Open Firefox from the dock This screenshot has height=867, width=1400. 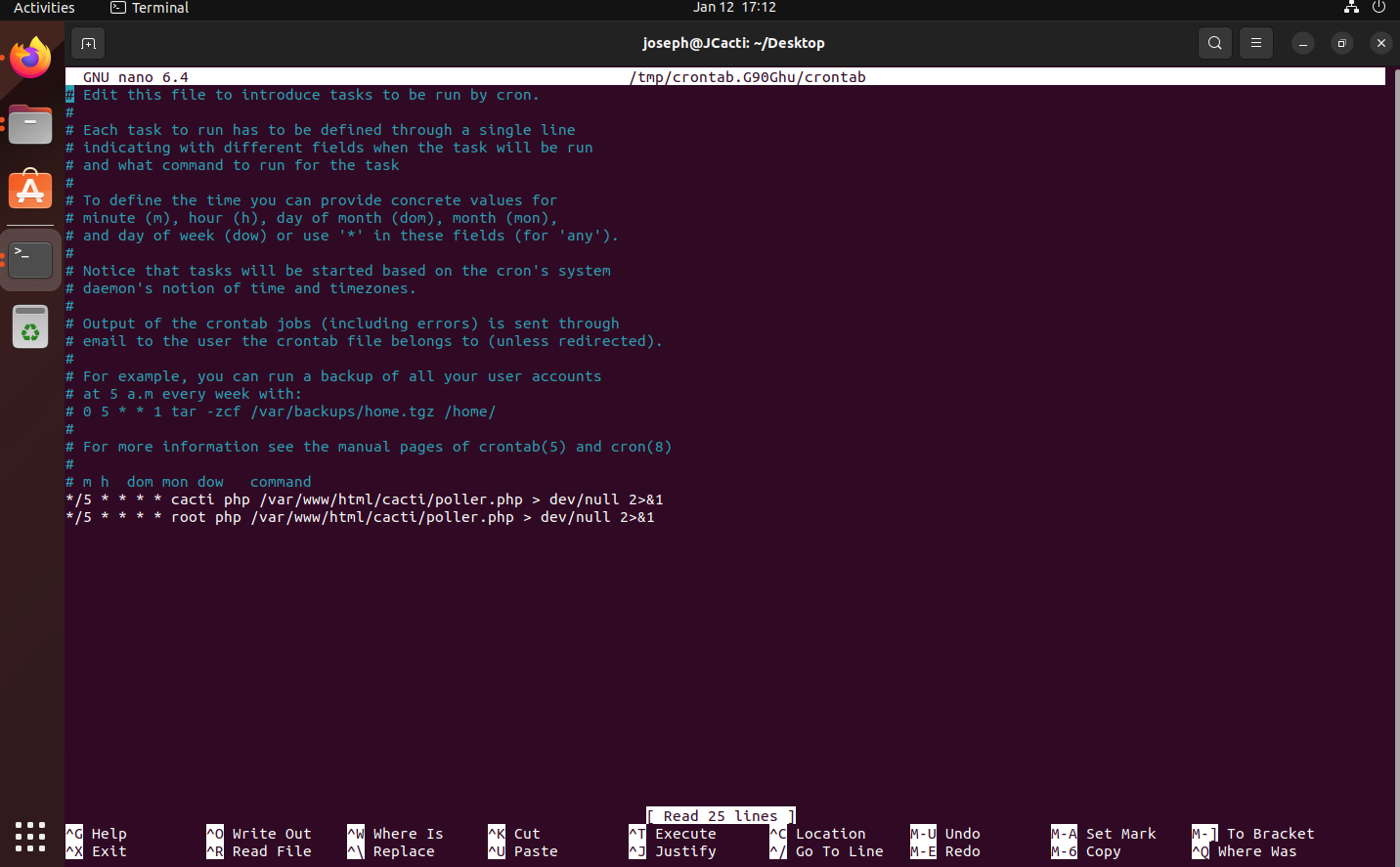coord(30,58)
